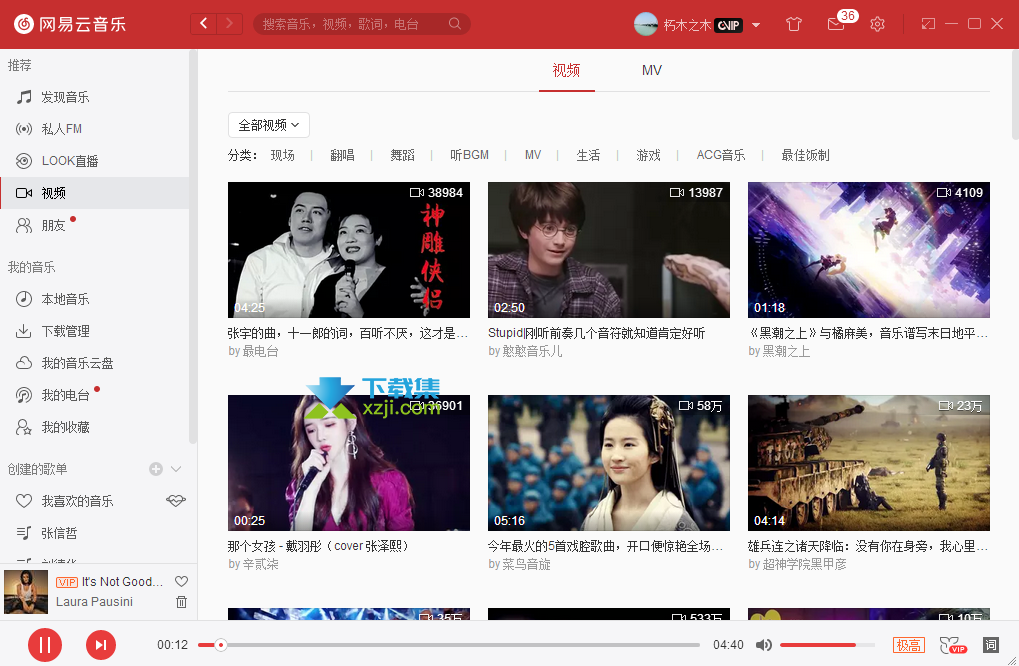The width and height of the screenshot is (1019, 666).
Task: Filter by 生活 category
Action: click(588, 155)
